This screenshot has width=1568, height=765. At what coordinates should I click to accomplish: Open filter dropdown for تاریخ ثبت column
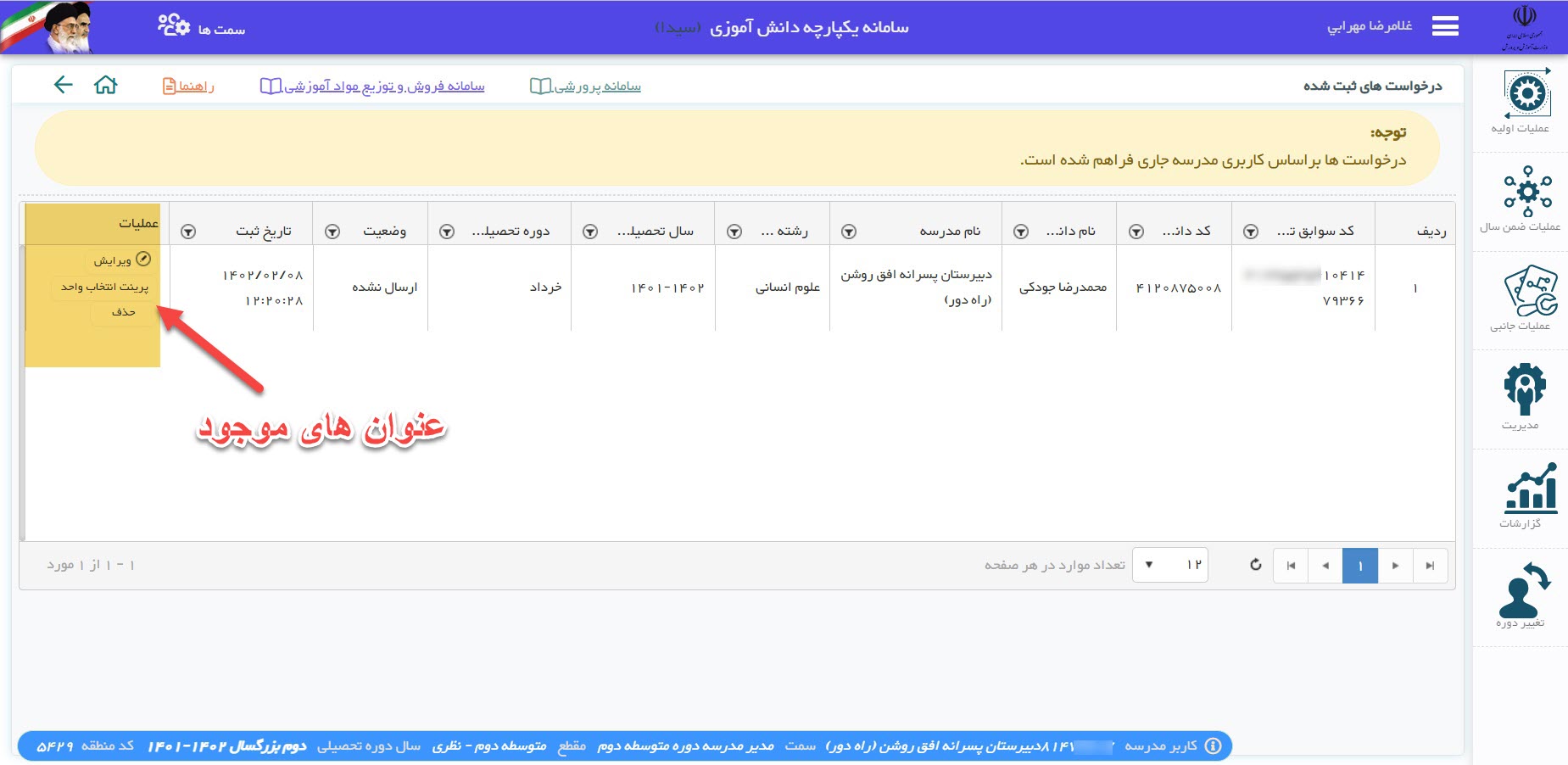(x=188, y=232)
